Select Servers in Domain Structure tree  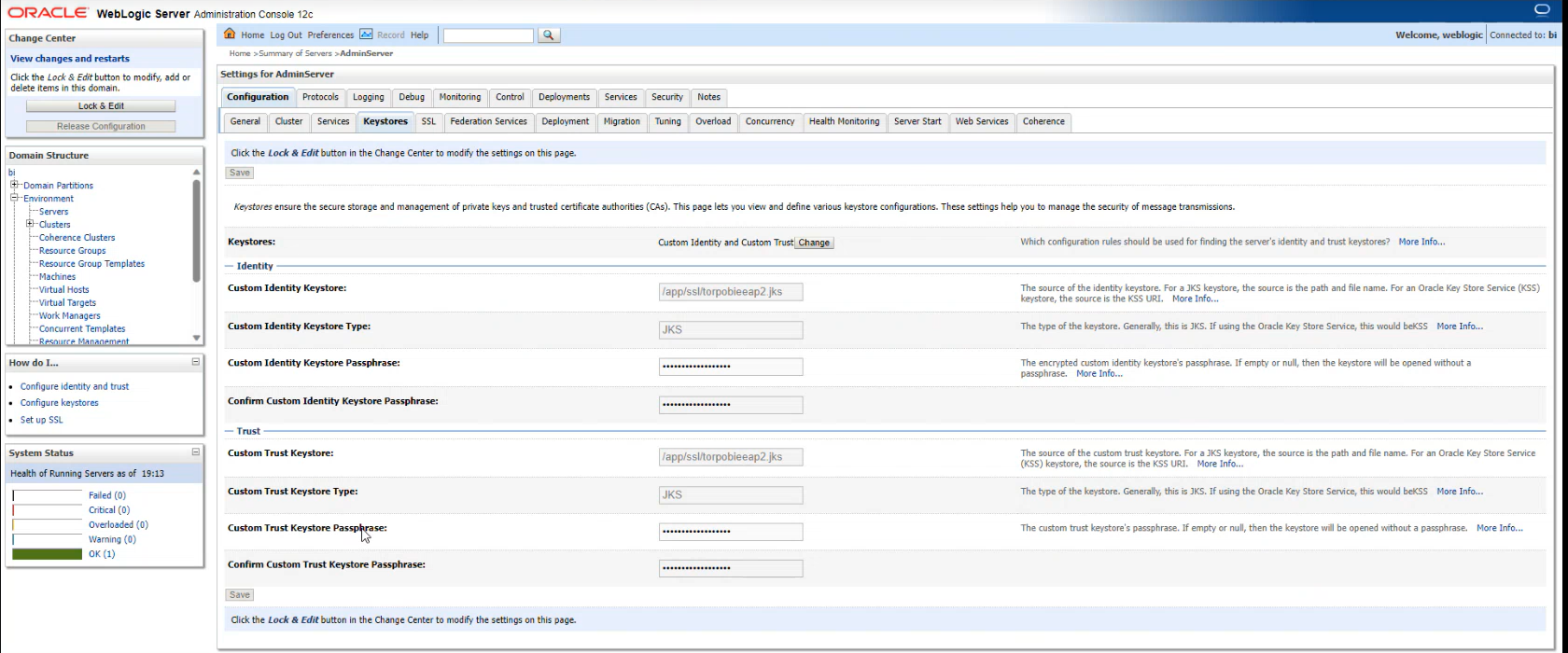pyautogui.click(x=53, y=212)
